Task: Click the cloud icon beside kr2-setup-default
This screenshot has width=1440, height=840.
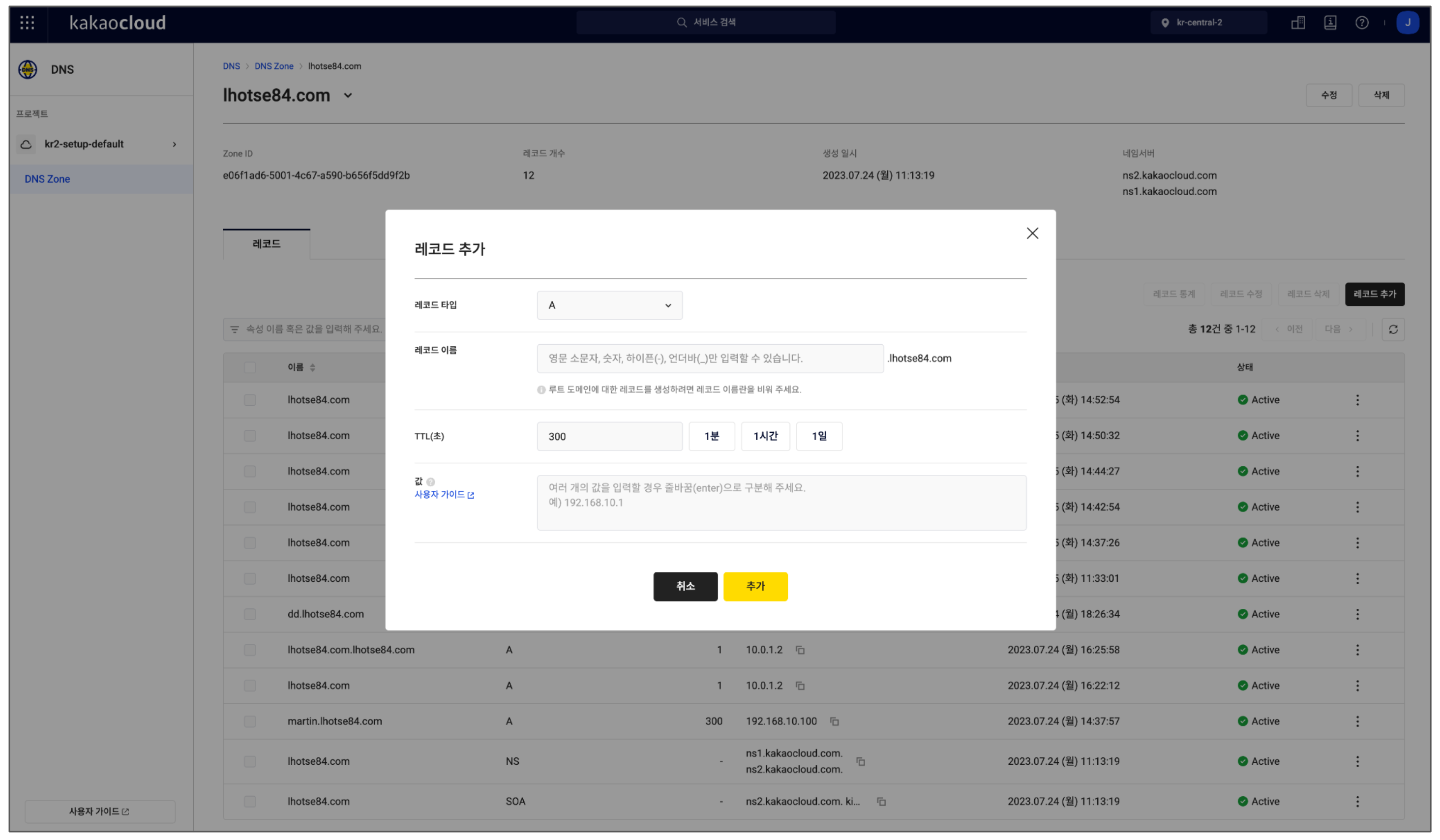Action: (x=26, y=144)
